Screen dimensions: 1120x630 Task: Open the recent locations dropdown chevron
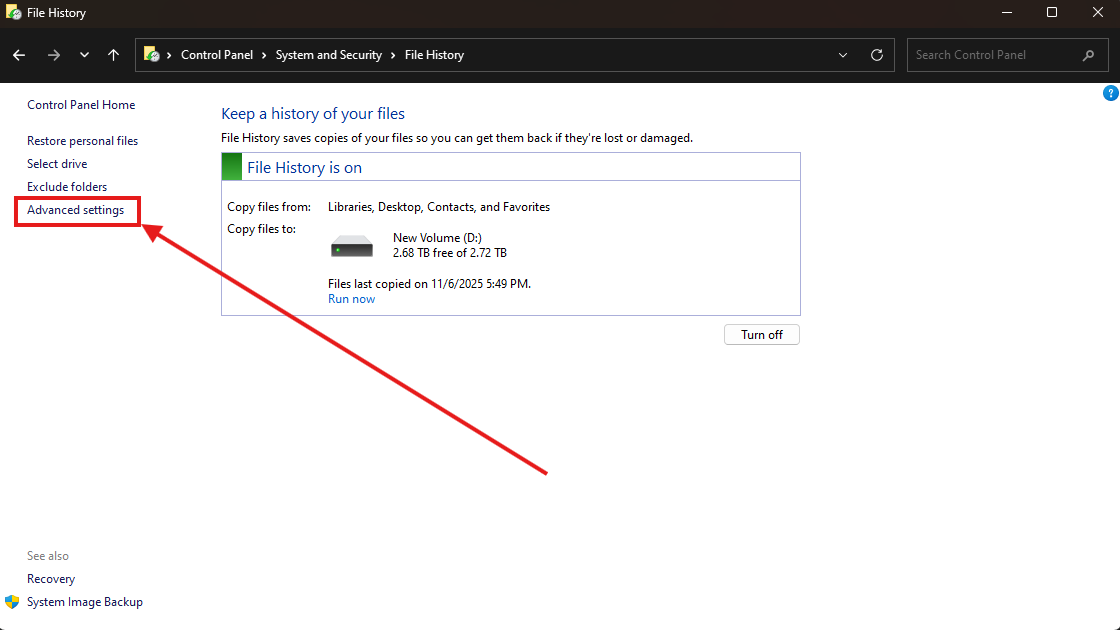point(84,55)
